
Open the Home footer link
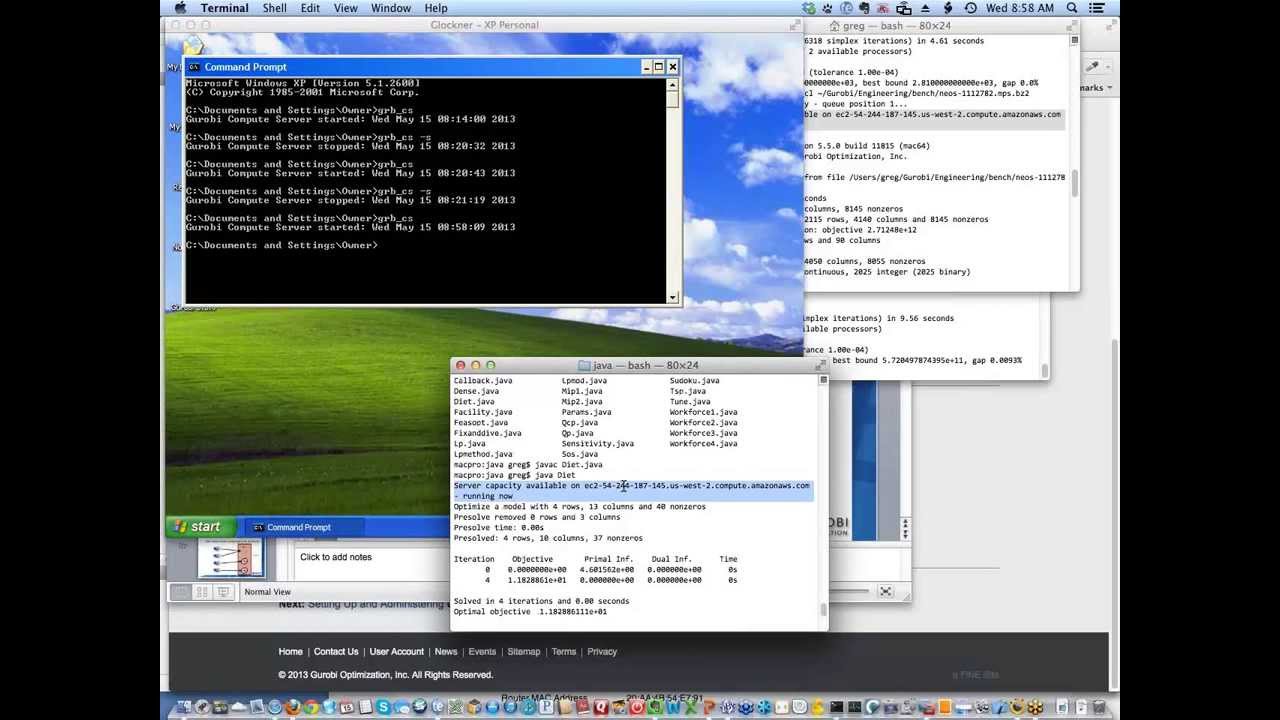pos(290,652)
